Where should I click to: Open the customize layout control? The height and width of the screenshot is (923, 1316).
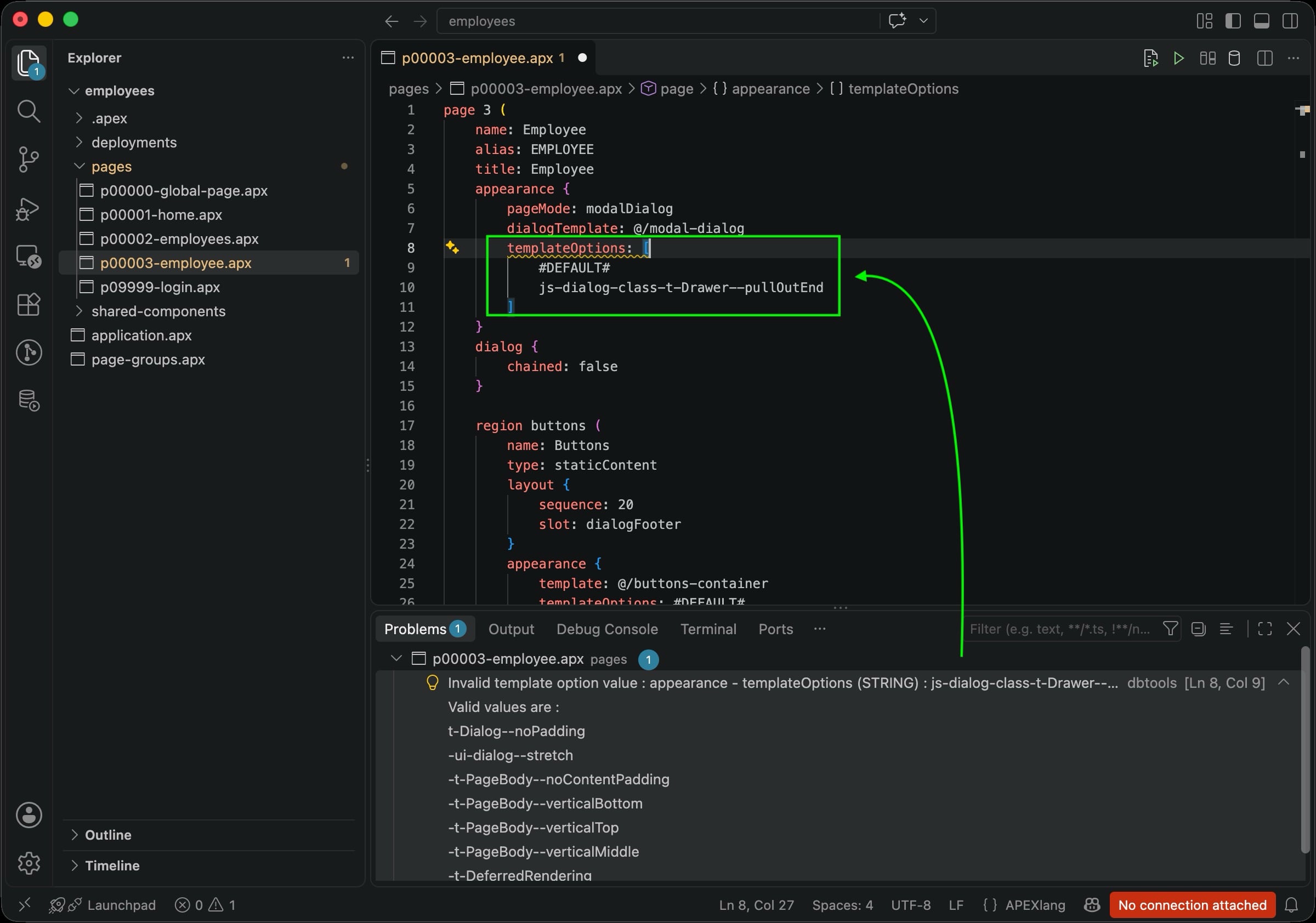point(1204,21)
